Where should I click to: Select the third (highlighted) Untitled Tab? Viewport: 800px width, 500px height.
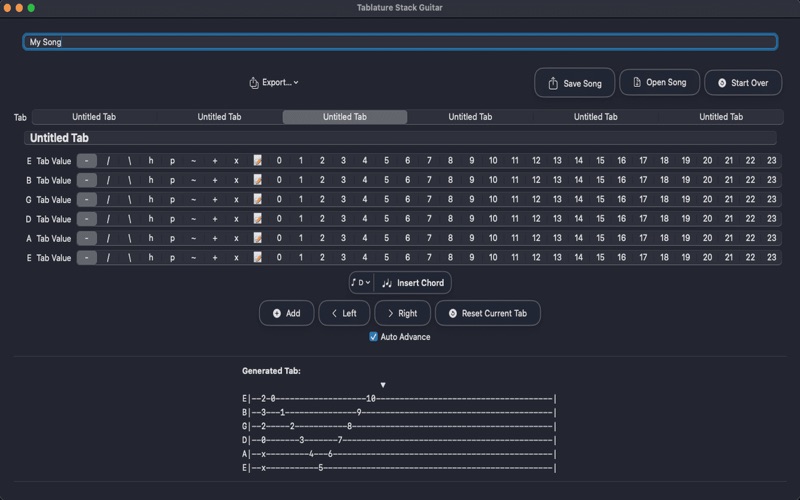pyautogui.click(x=345, y=117)
